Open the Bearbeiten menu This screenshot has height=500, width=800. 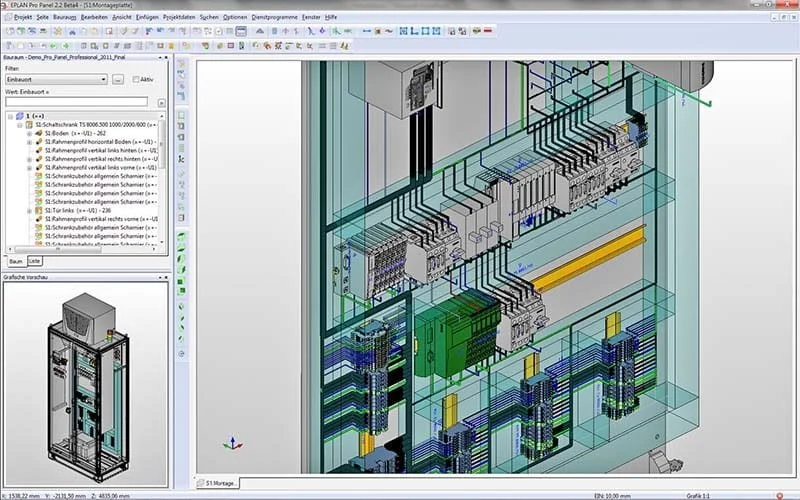tap(94, 17)
